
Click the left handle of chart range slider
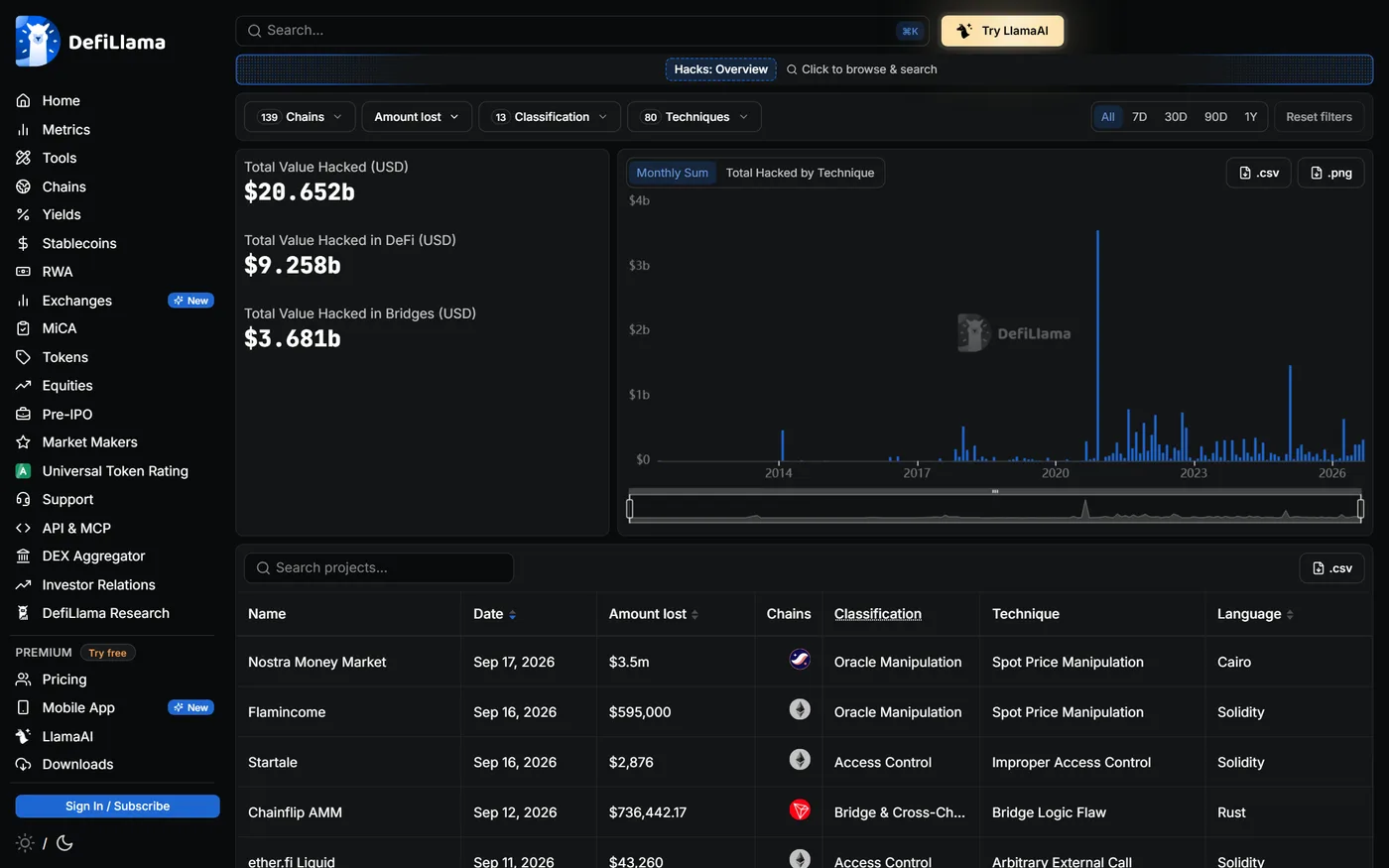click(x=630, y=509)
